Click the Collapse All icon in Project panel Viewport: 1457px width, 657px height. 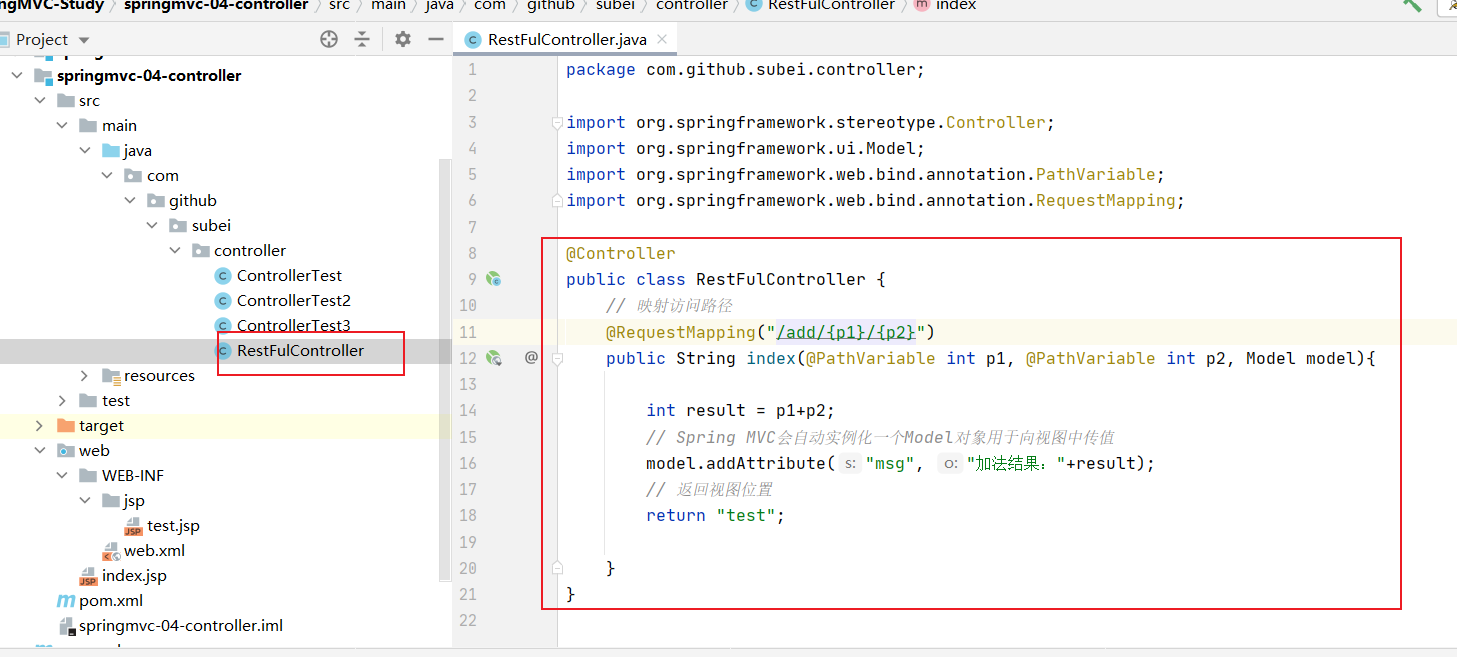(x=362, y=39)
